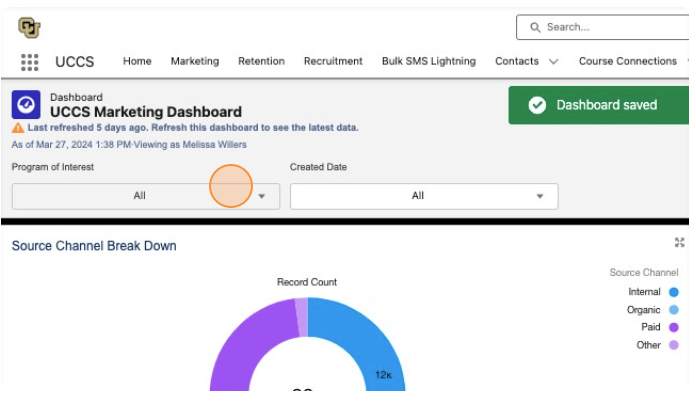Screen dimensions: 696x401
Task: Open the Course Connections tab
Action: [628, 61]
